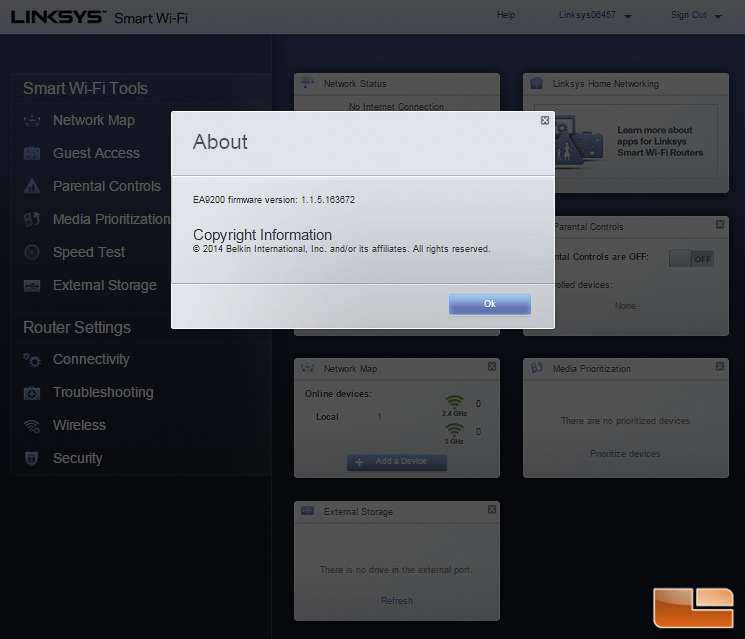The image size is (745, 639).
Task: Select Parental Controls in the sidebar
Action: tap(107, 186)
